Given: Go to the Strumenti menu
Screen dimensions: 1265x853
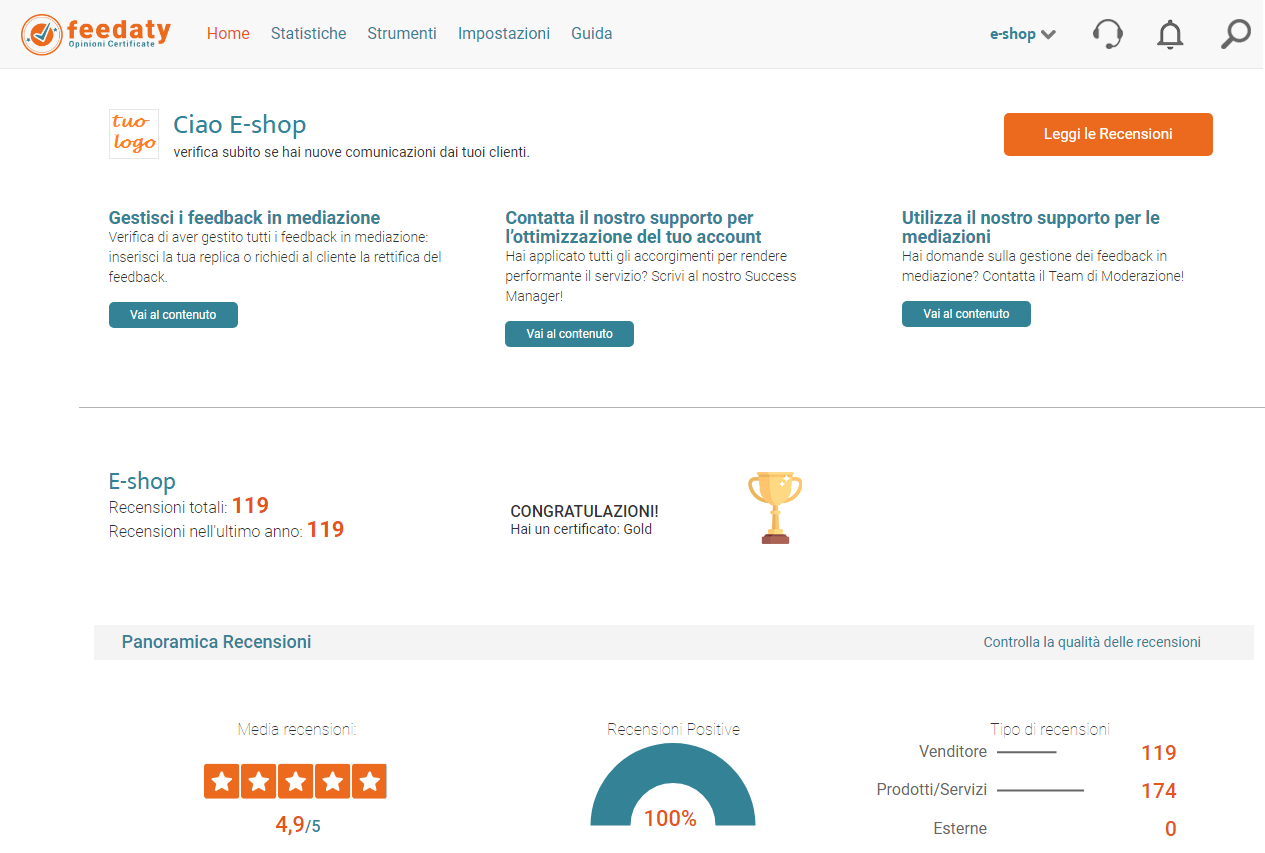Looking at the screenshot, I should (x=402, y=34).
